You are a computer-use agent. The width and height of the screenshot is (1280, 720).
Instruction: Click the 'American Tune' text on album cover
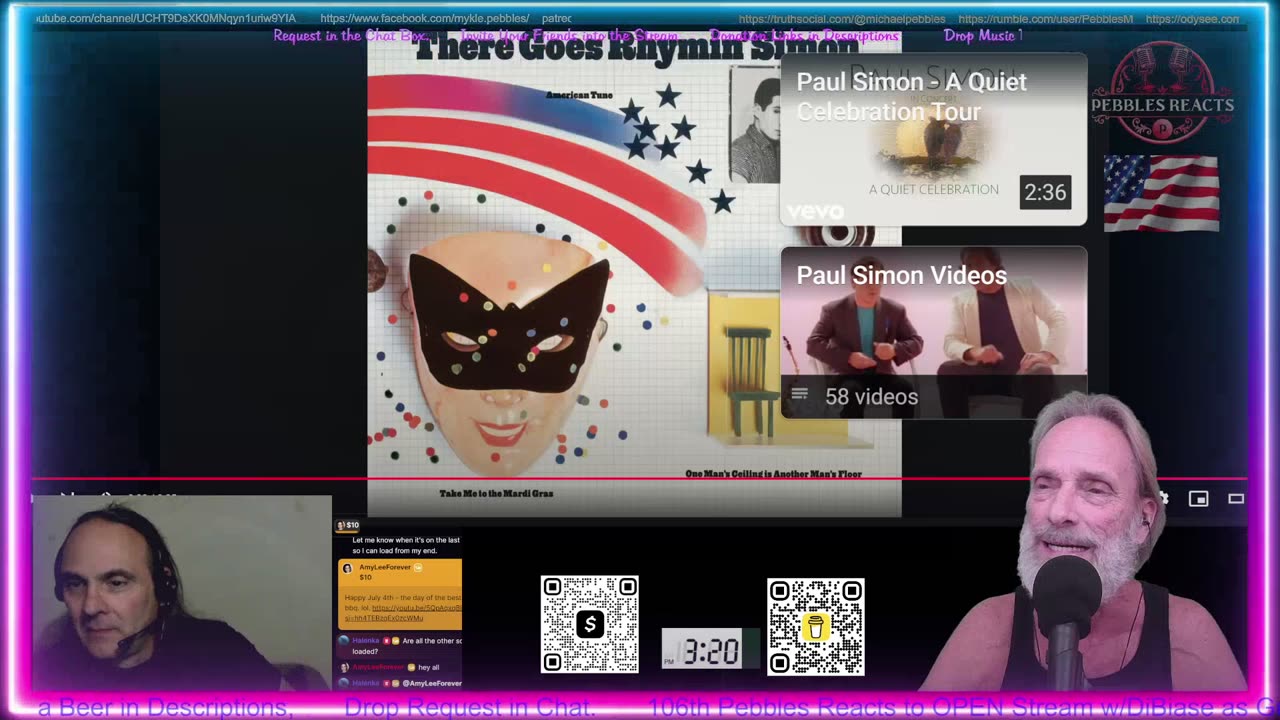(x=579, y=95)
